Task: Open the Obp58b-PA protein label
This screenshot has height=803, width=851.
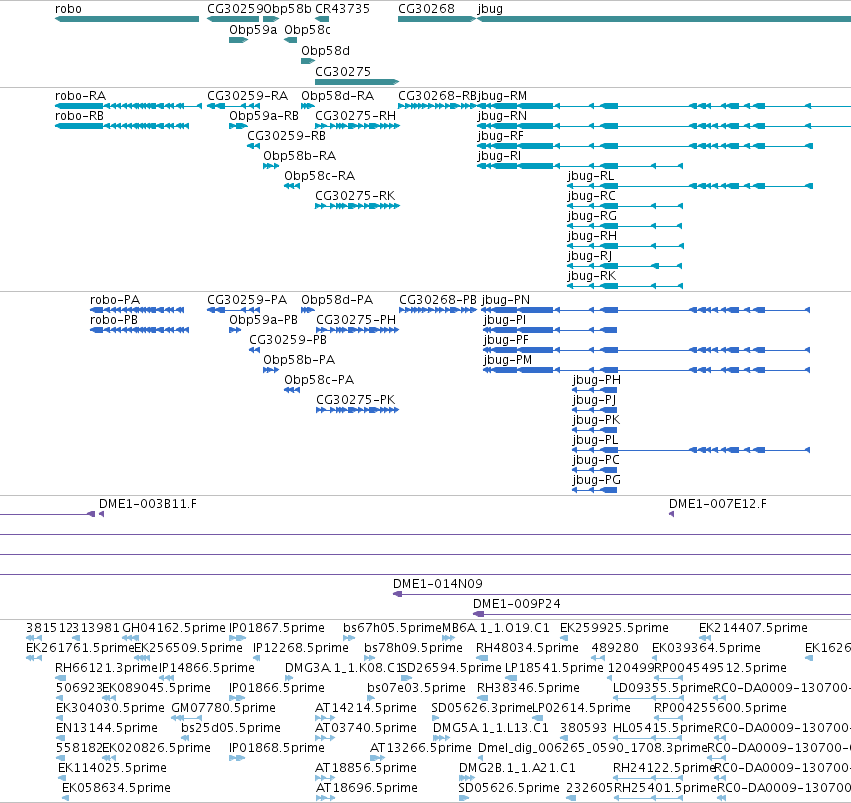Action: click(299, 360)
